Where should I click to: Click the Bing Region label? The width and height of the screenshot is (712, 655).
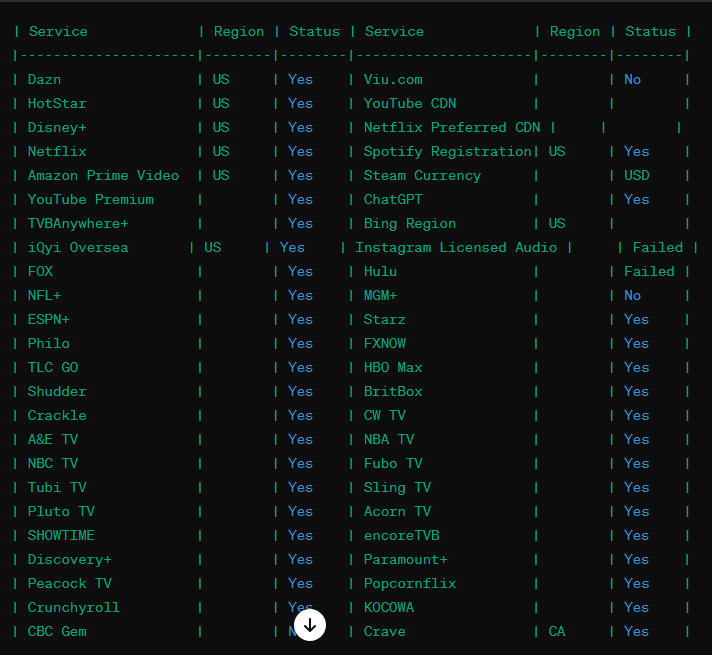[410, 223]
